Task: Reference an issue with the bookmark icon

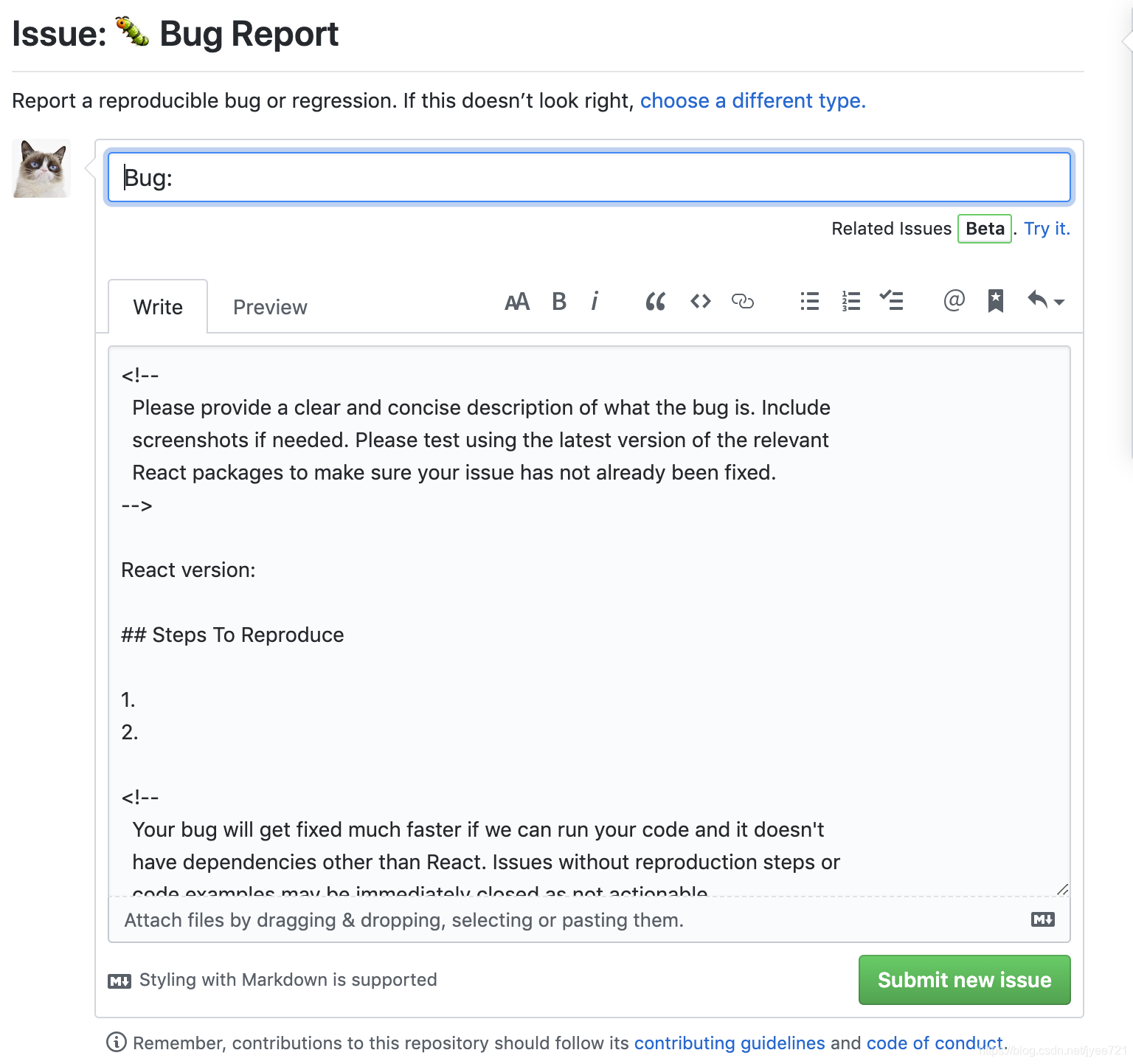Action: click(x=996, y=301)
